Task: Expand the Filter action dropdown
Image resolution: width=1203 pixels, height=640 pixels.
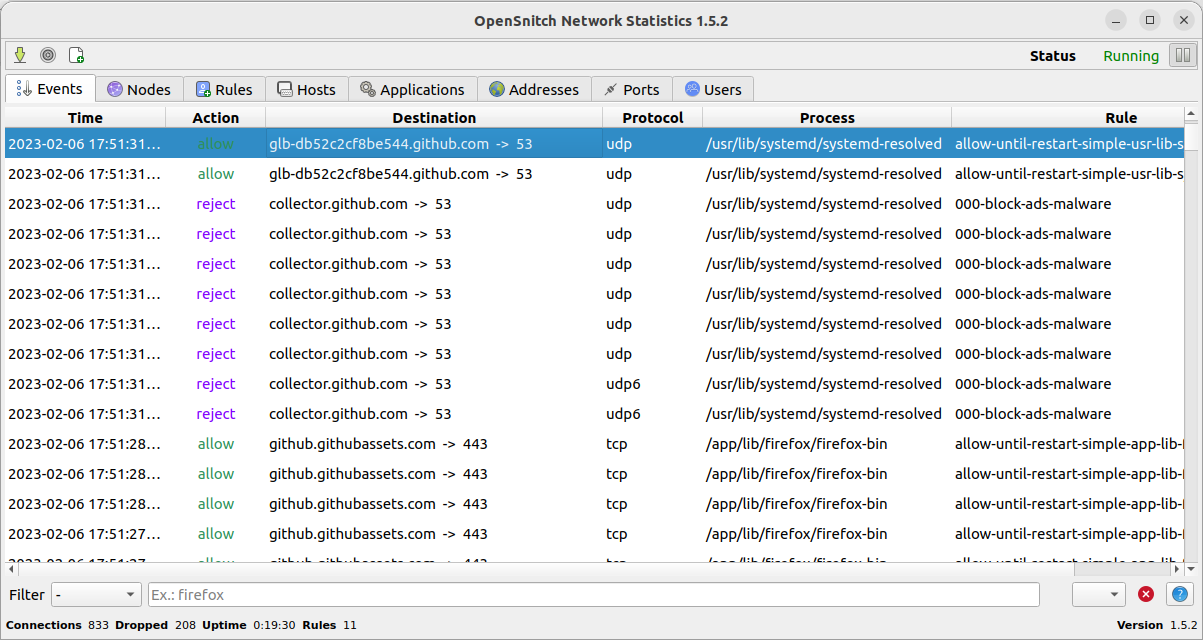Action: pos(97,595)
